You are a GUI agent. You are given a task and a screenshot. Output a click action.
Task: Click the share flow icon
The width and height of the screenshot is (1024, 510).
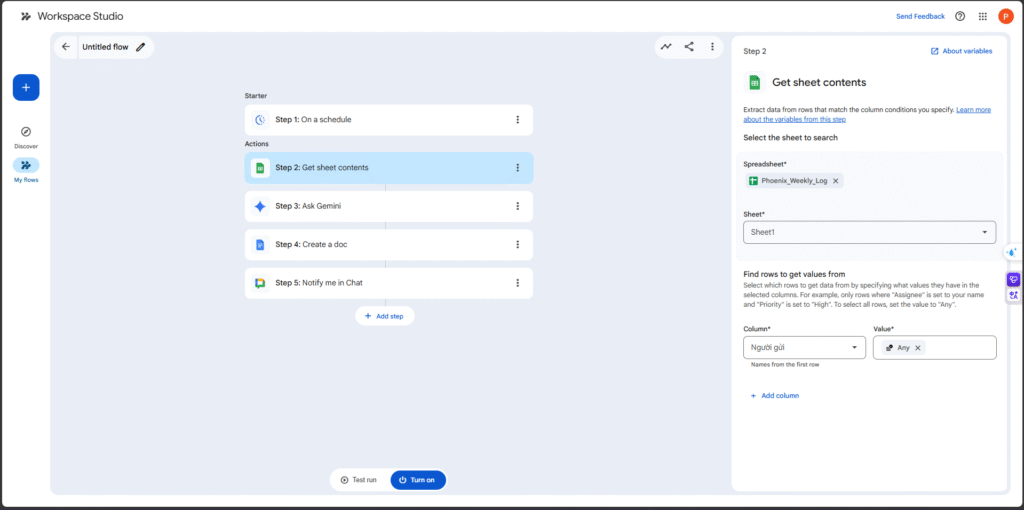(x=689, y=46)
